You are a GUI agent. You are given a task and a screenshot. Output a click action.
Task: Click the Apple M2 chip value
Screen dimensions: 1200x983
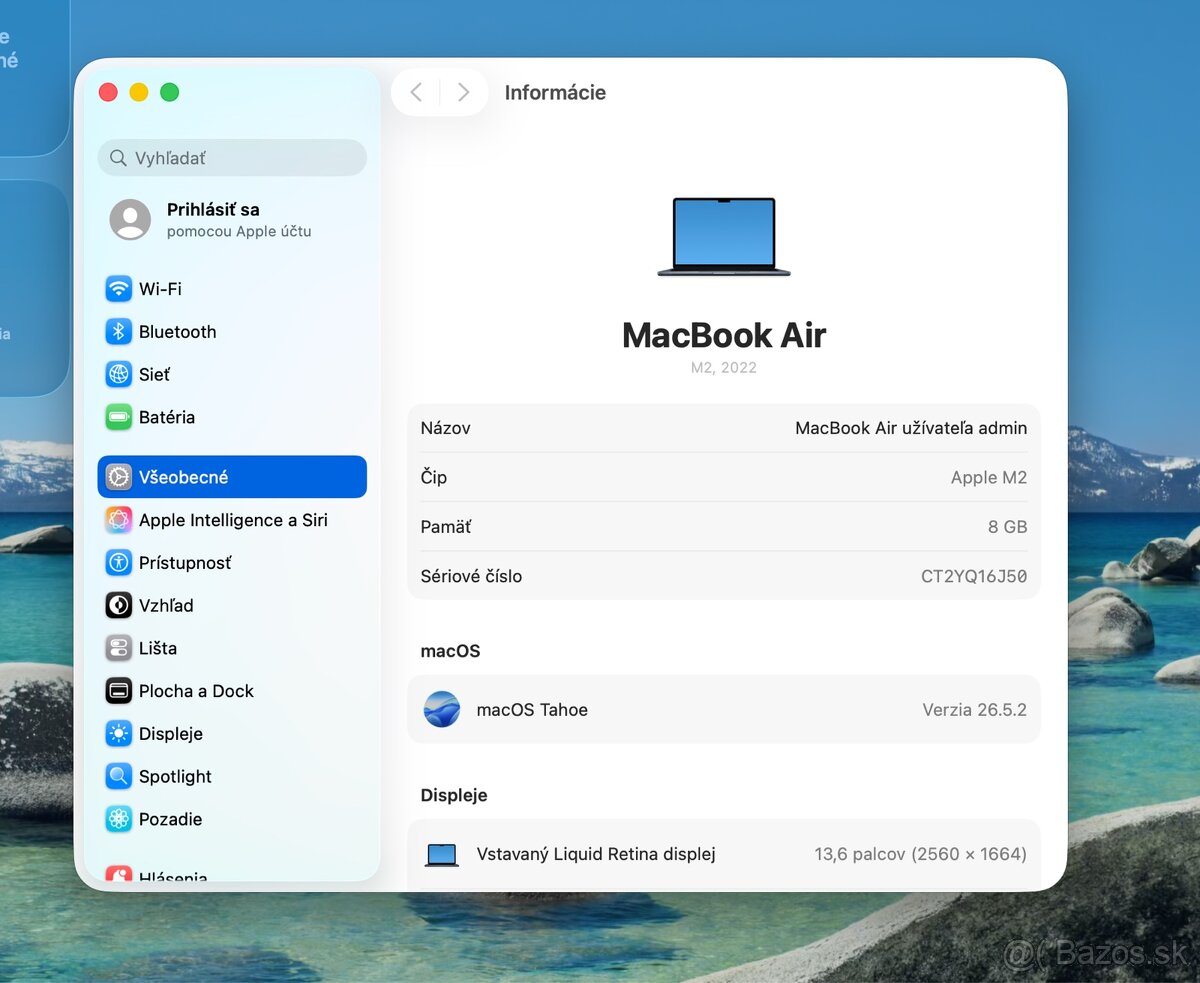point(989,477)
